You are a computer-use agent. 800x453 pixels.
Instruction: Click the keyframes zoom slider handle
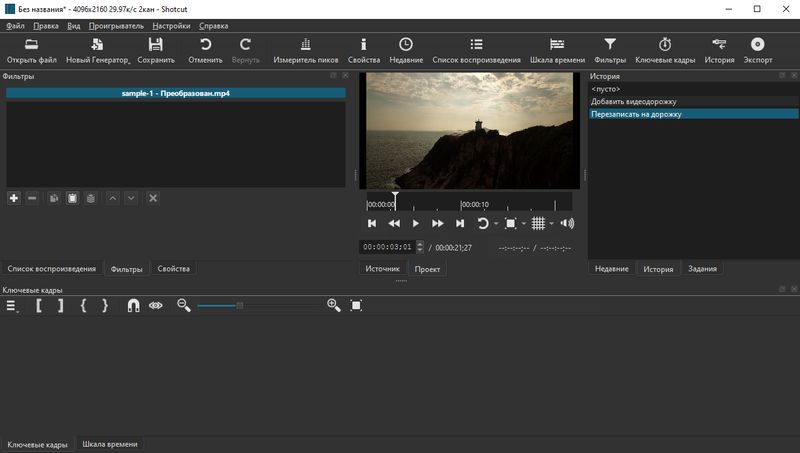coord(239,306)
